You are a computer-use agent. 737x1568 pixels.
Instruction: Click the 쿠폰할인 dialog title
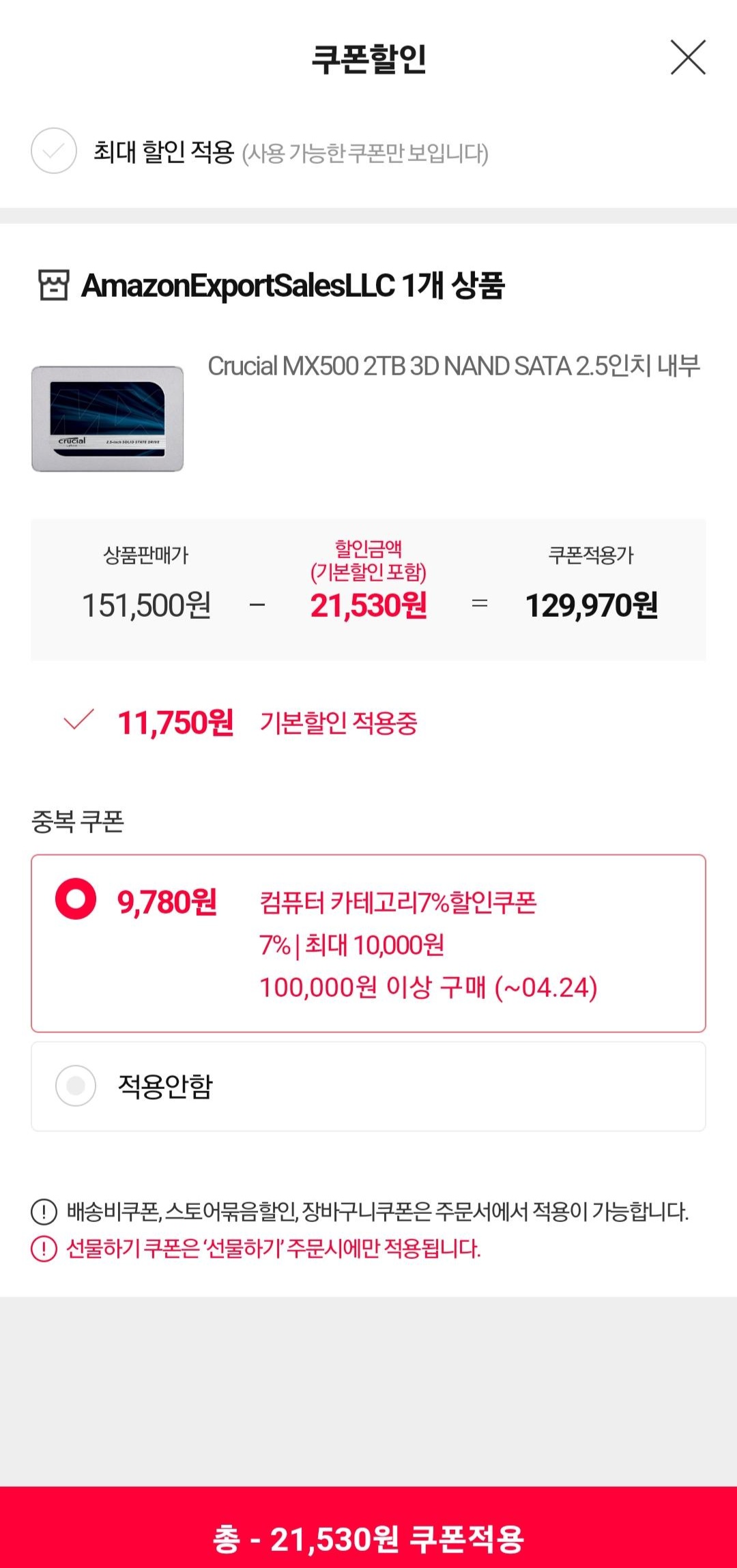click(x=369, y=59)
